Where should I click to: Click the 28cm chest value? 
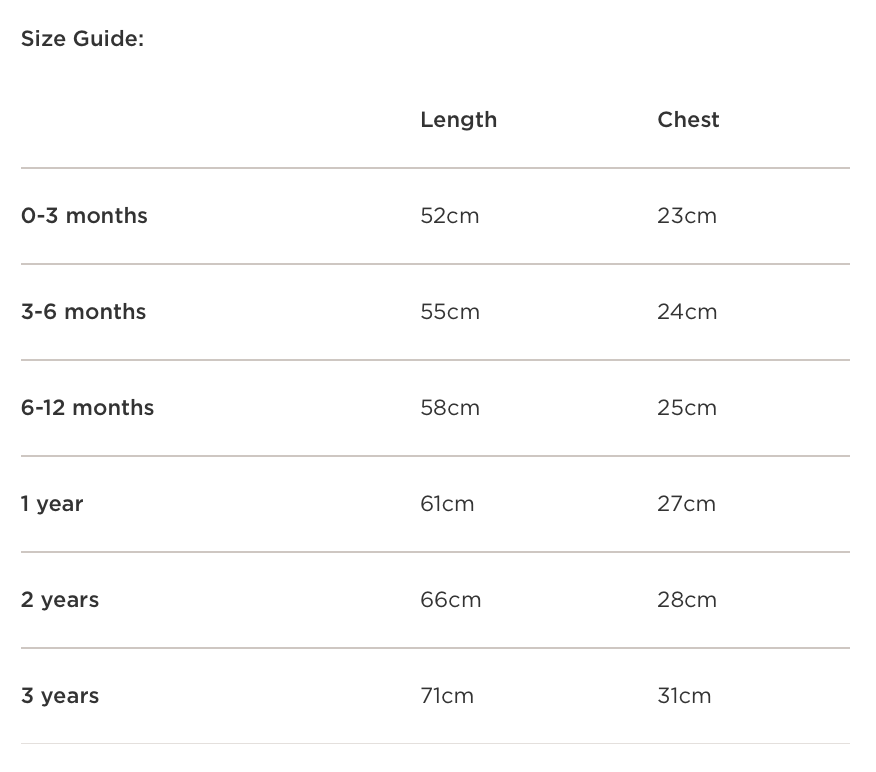687,600
